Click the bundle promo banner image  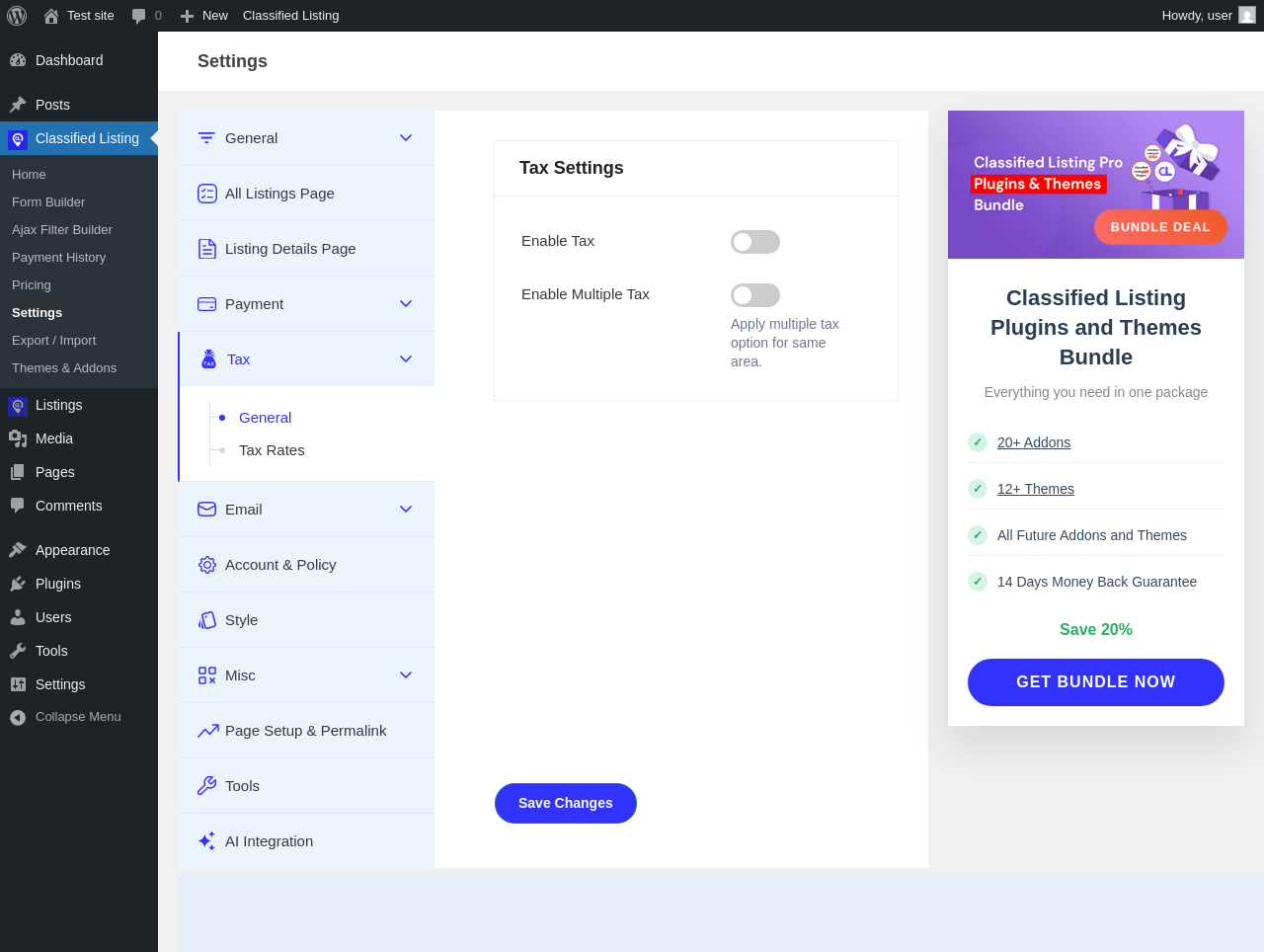pyautogui.click(x=1096, y=185)
